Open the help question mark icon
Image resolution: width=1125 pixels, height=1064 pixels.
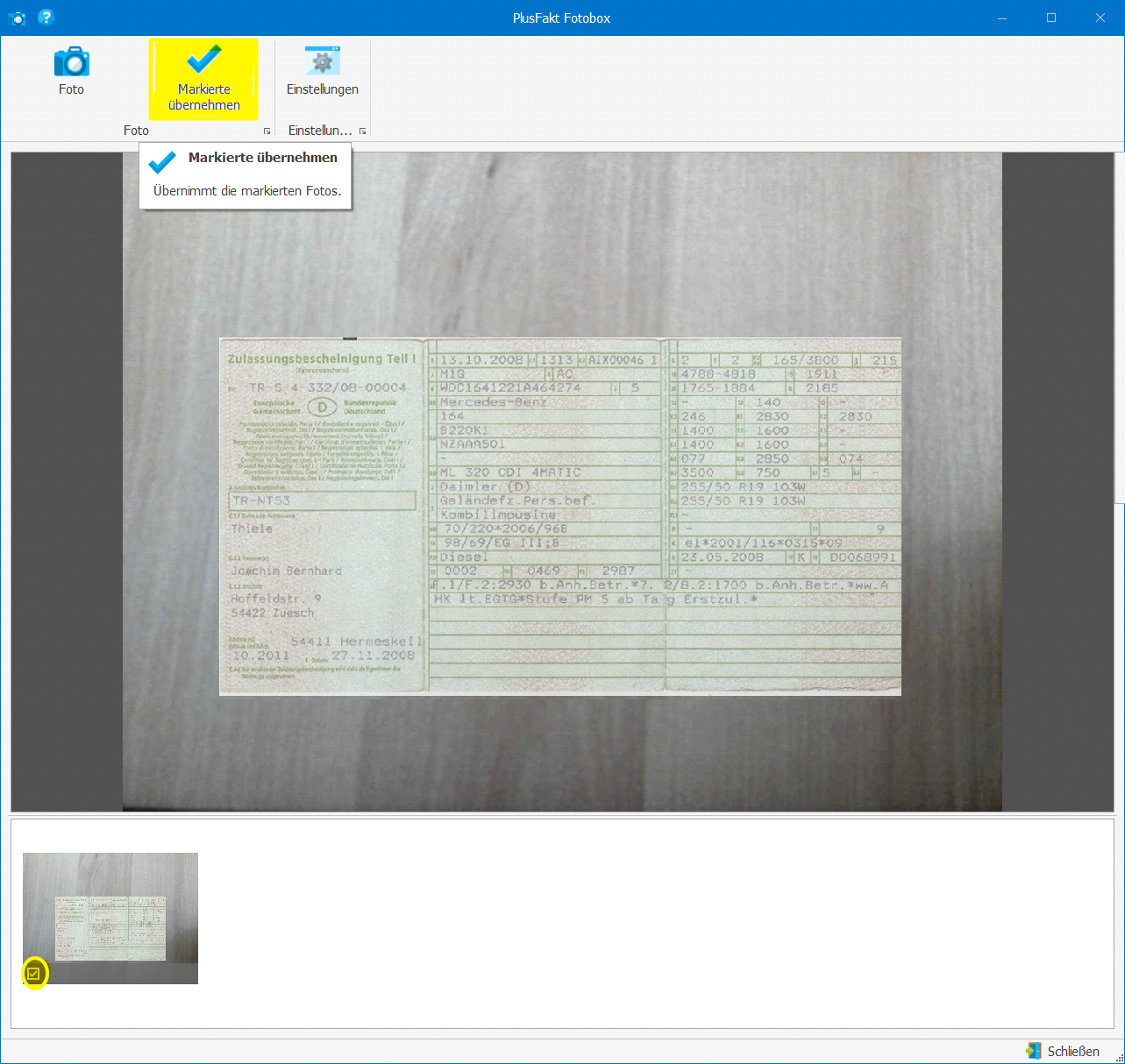tap(46, 17)
